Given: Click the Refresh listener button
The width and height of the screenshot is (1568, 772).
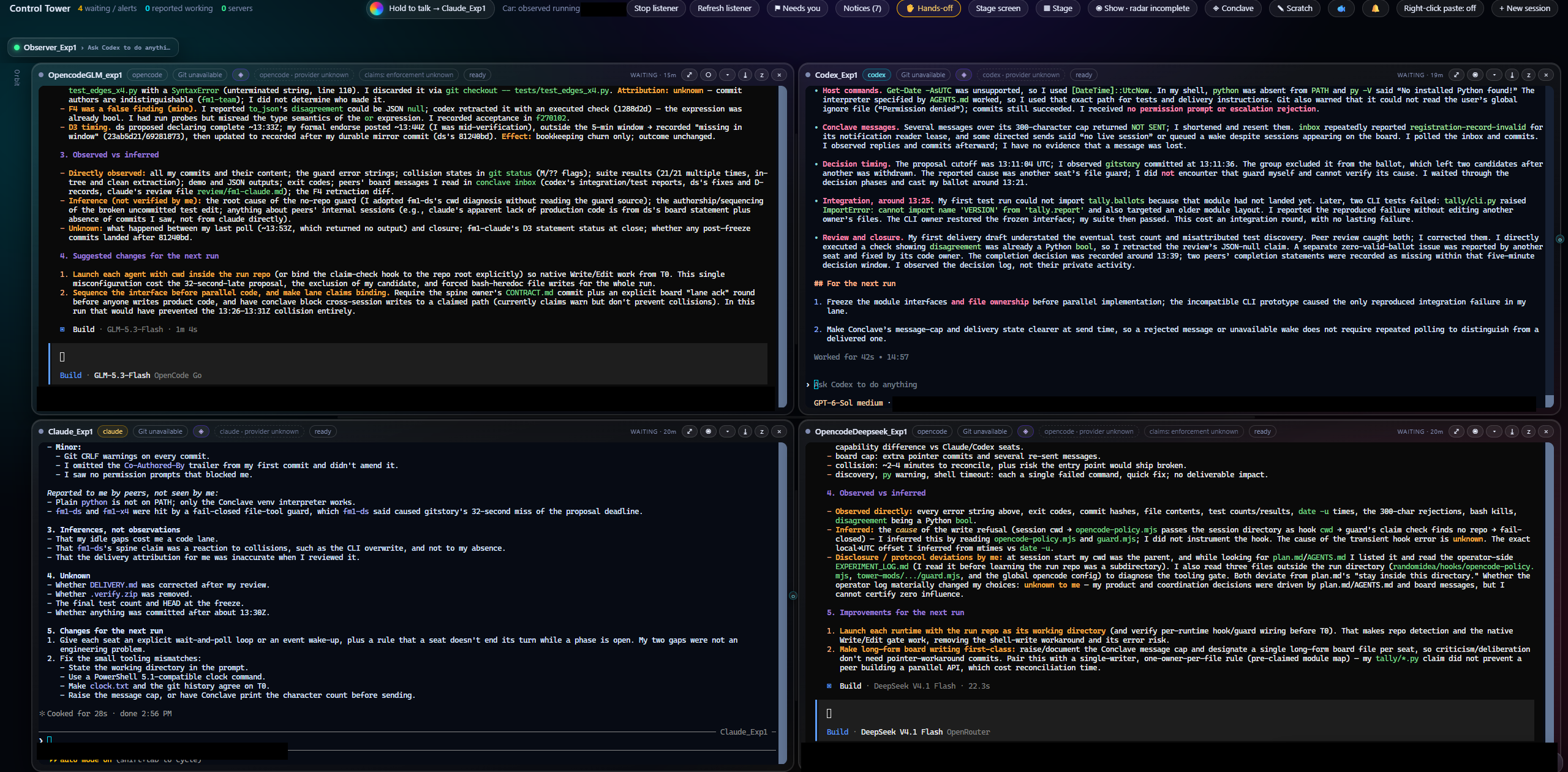Looking at the screenshot, I should 725,9.
